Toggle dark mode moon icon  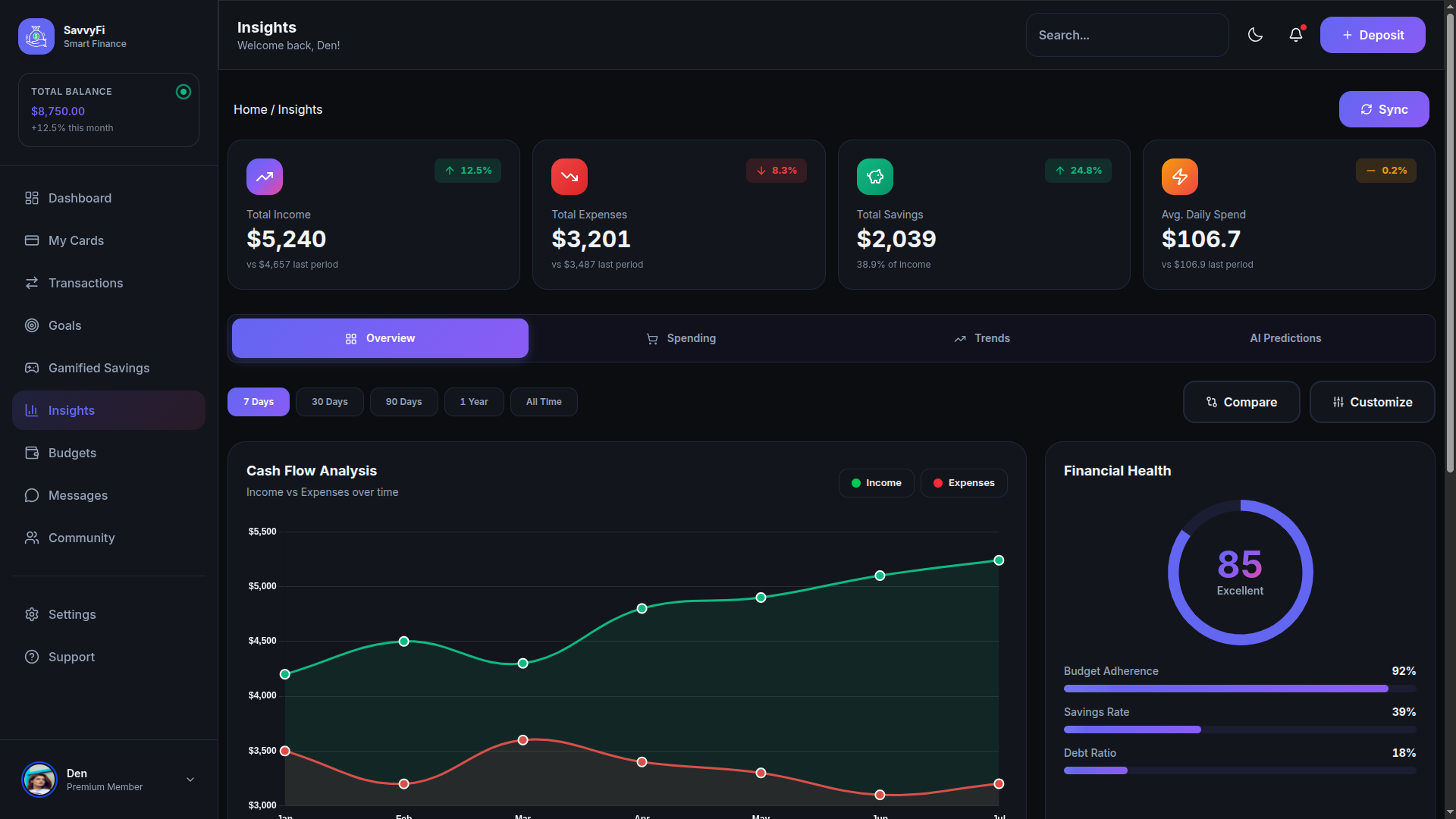tap(1255, 35)
